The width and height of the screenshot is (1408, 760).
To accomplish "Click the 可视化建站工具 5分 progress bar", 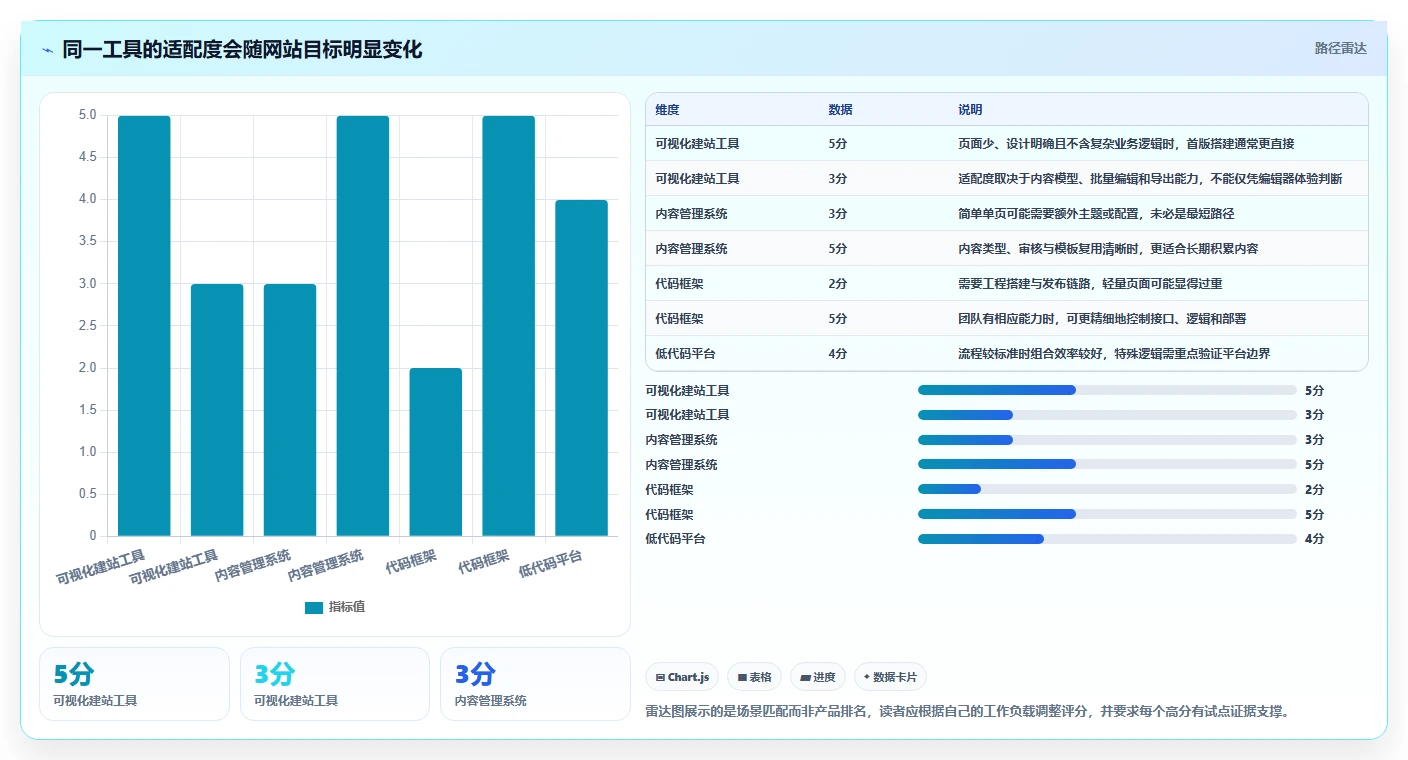I will tap(1107, 390).
